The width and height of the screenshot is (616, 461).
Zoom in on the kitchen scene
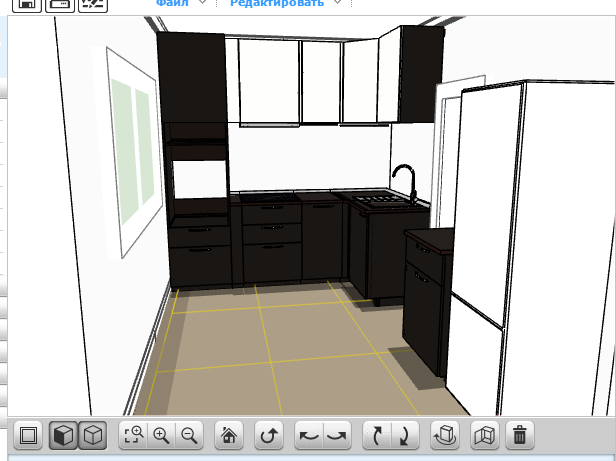[161, 436]
